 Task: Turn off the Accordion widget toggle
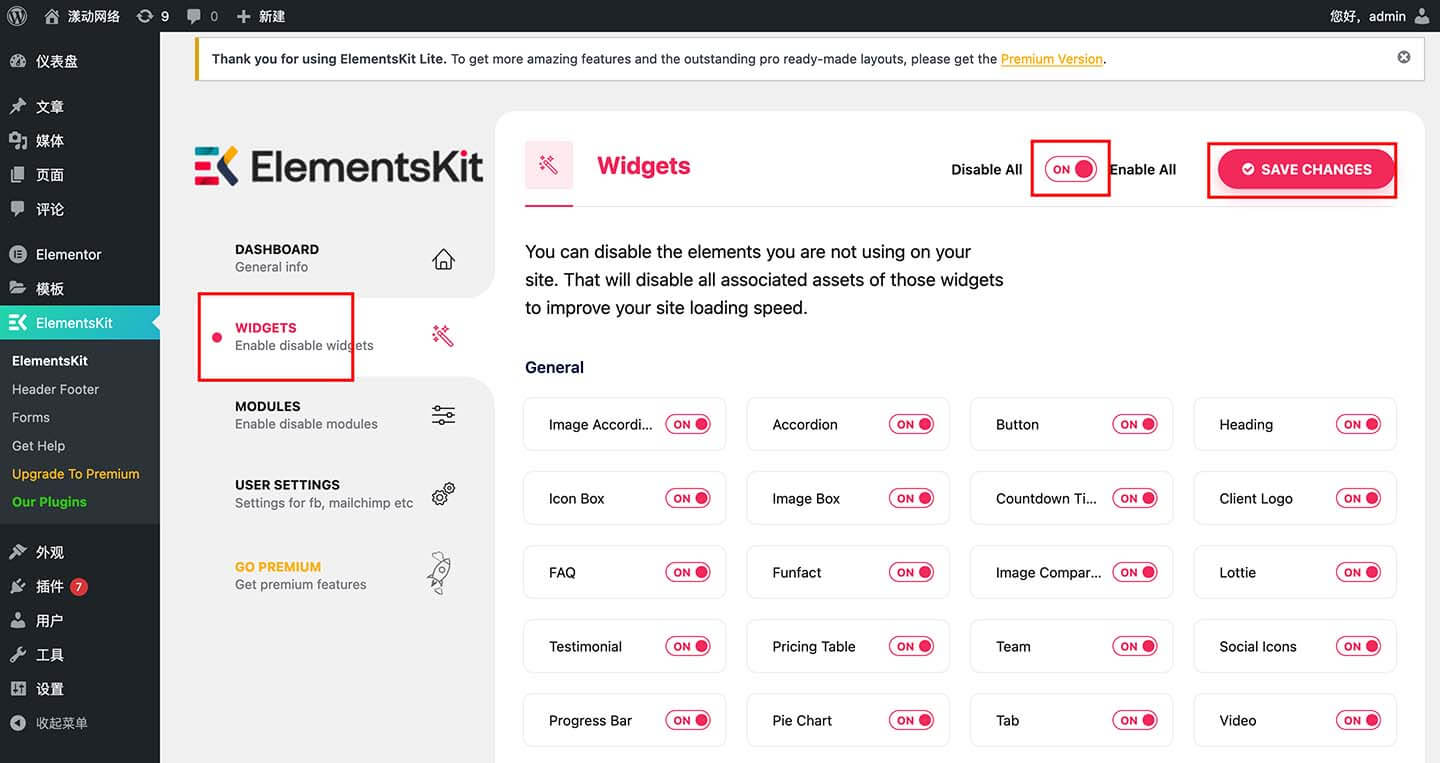point(911,424)
